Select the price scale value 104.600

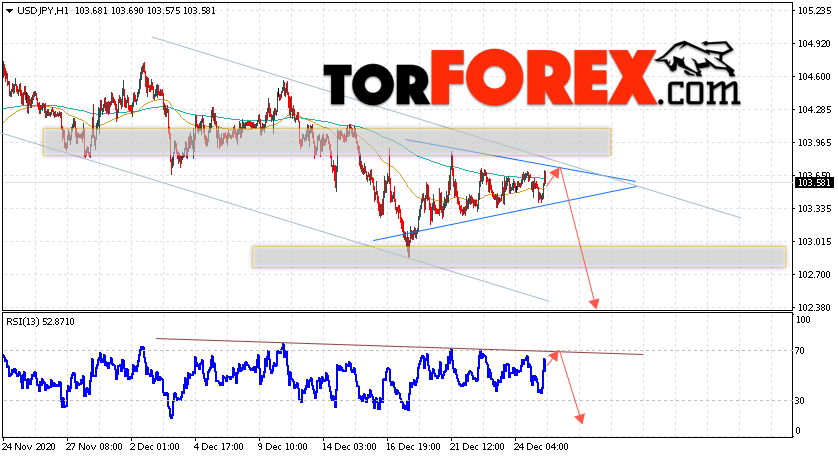[x=814, y=76]
